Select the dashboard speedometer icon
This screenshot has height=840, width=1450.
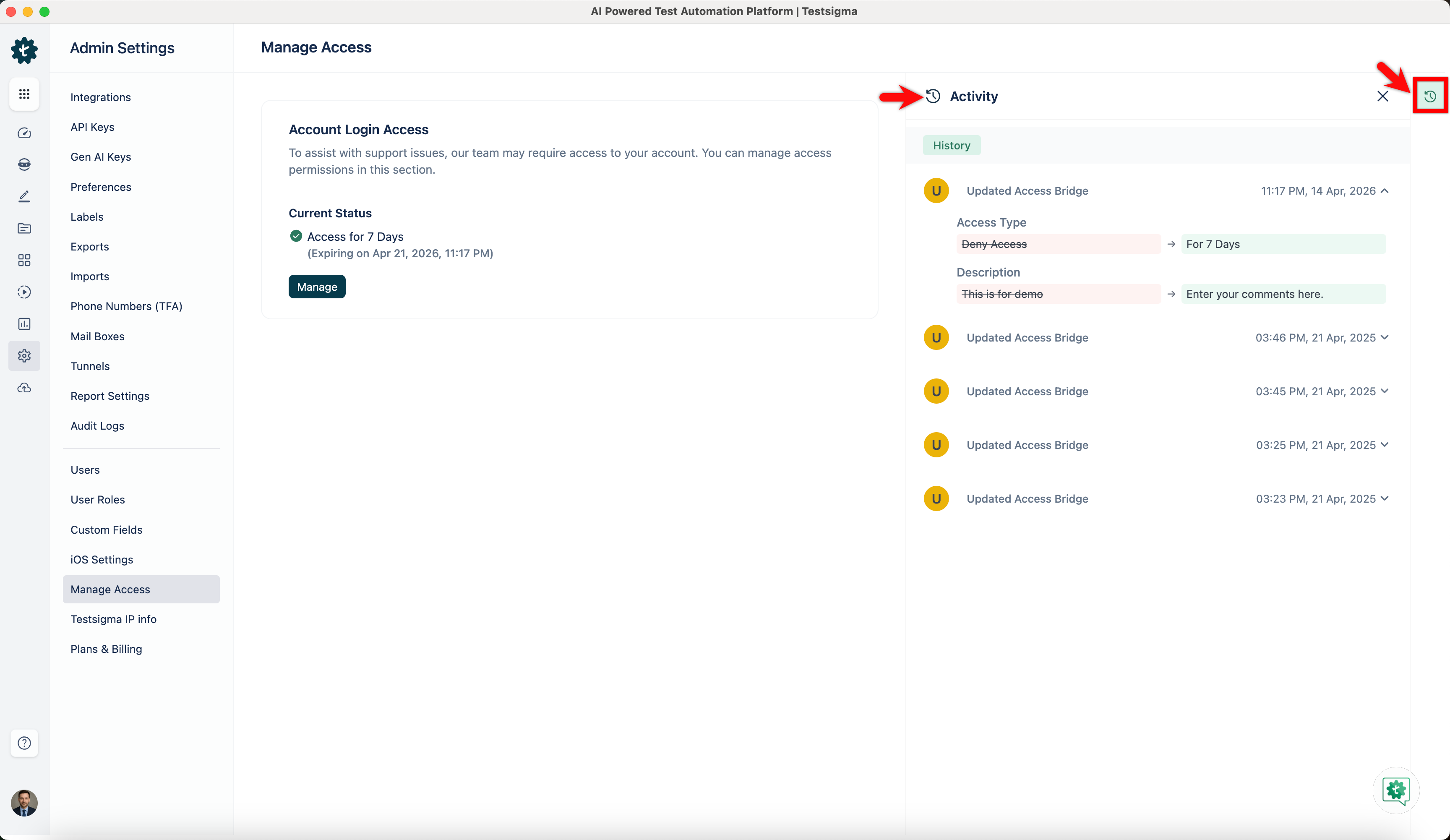24,132
